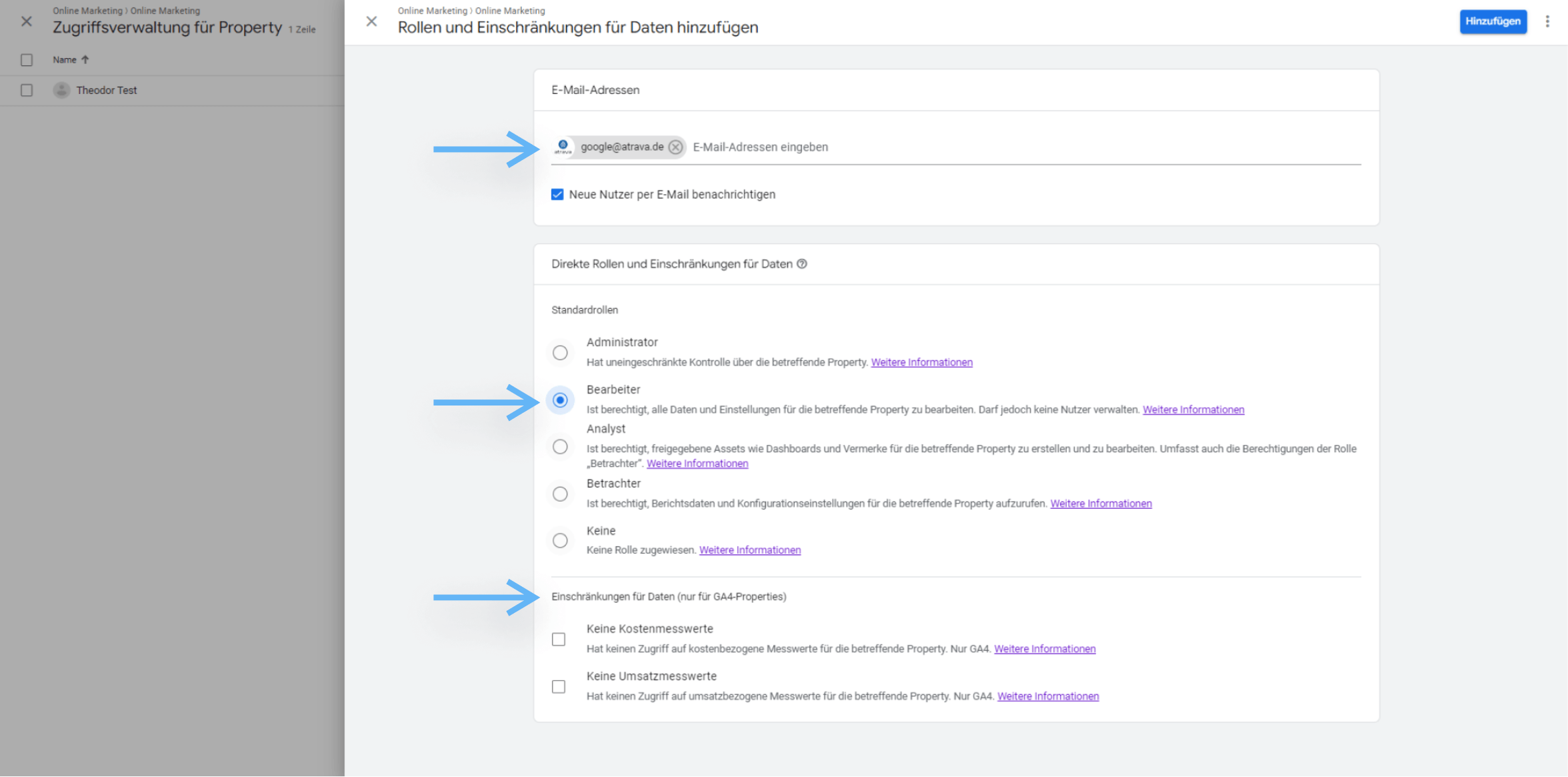Open Weitere Informationen link for Administrator
The height and width of the screenshot is (777, 1568).
(921, 363)
